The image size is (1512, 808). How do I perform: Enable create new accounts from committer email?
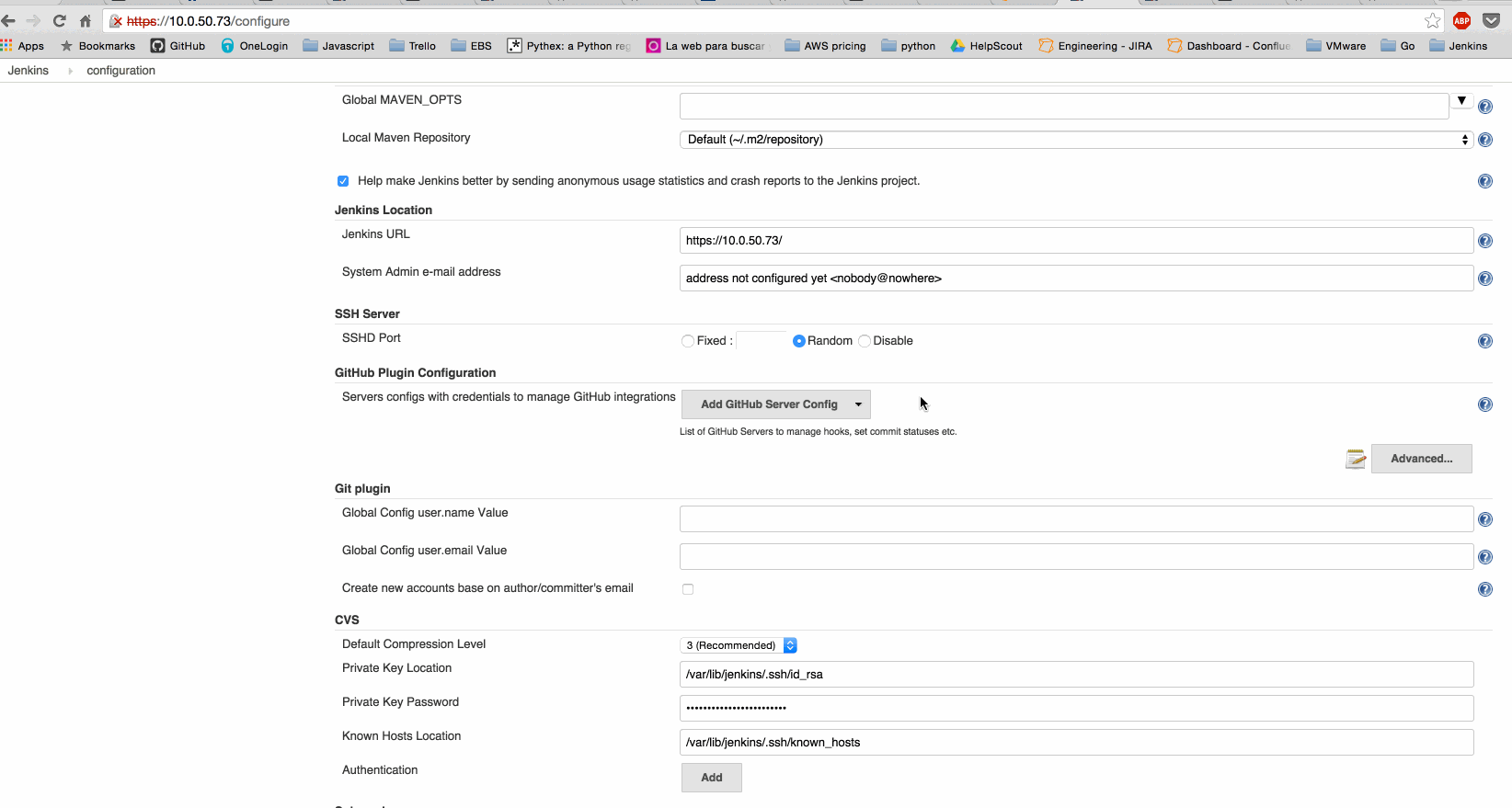(x=688, y=589)
